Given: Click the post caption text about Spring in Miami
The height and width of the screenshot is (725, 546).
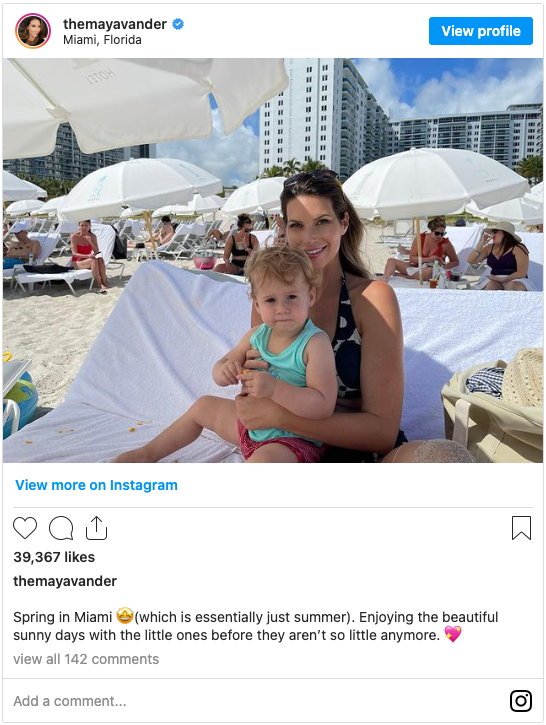Looking at the screenshot, I should tap(256, 626).
